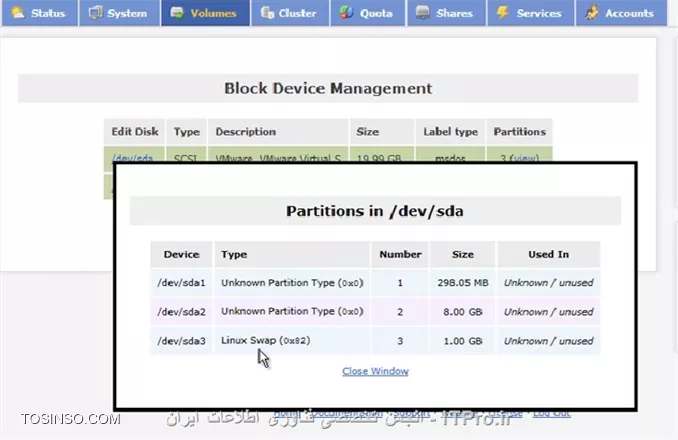Open the Quota tab
678x440 pixels.
(x=368, y=13)
